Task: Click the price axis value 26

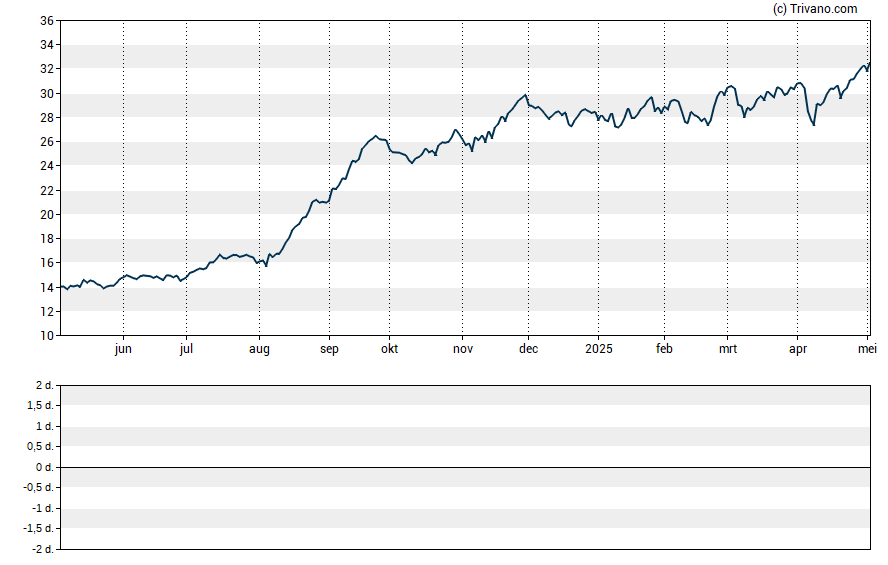Action: (x=46, y=142)
